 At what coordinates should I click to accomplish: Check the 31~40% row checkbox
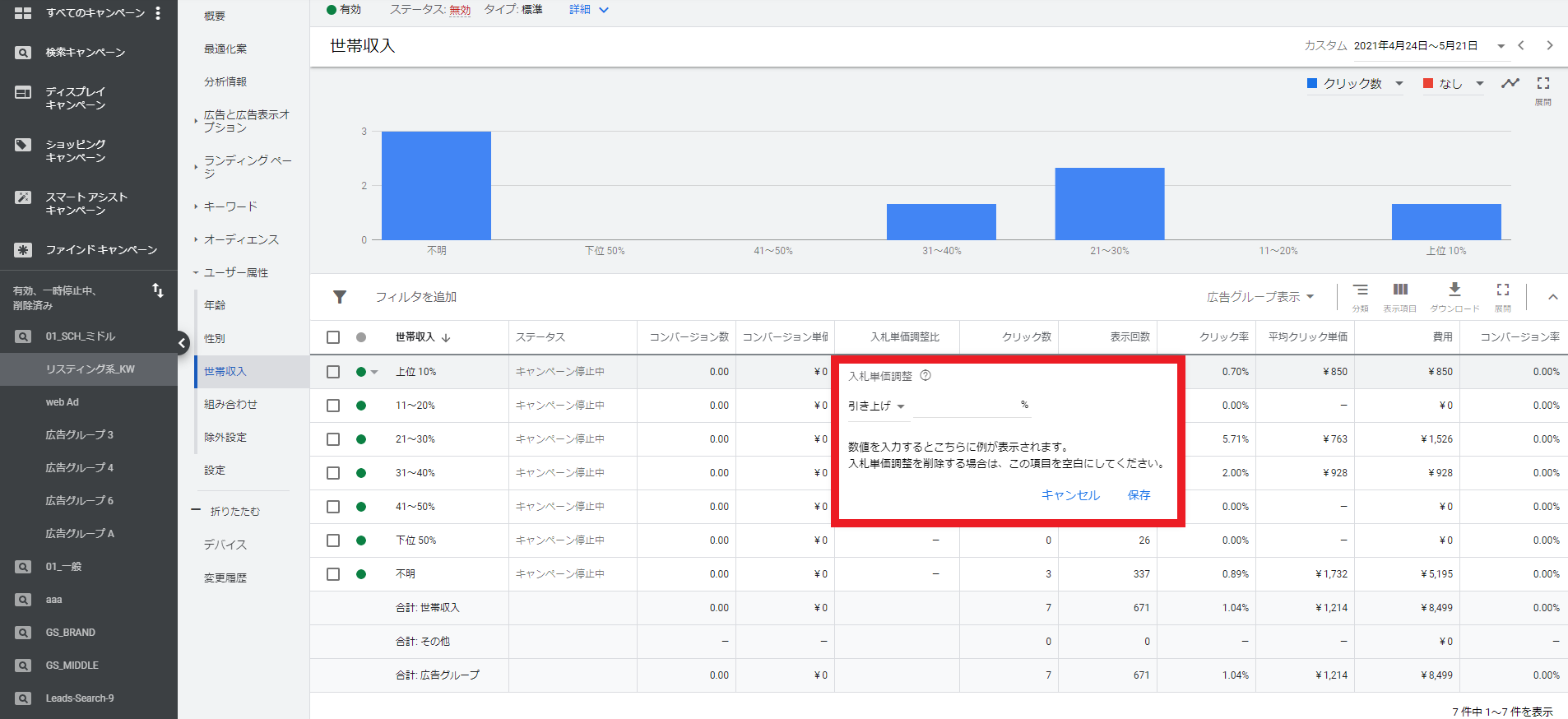pos(333,473)
